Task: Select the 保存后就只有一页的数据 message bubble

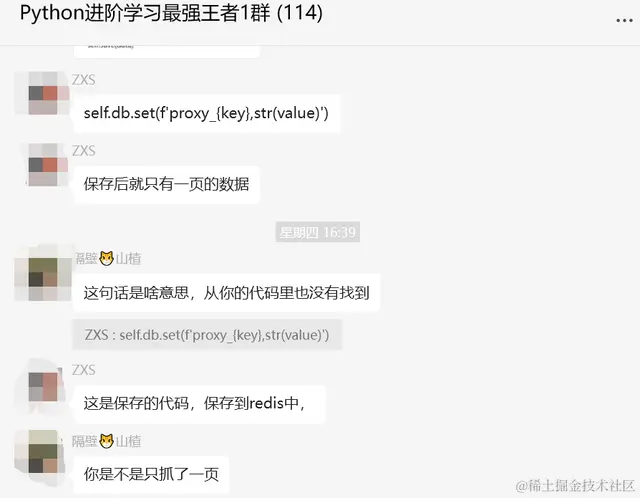Action: (x=167, y=185)
